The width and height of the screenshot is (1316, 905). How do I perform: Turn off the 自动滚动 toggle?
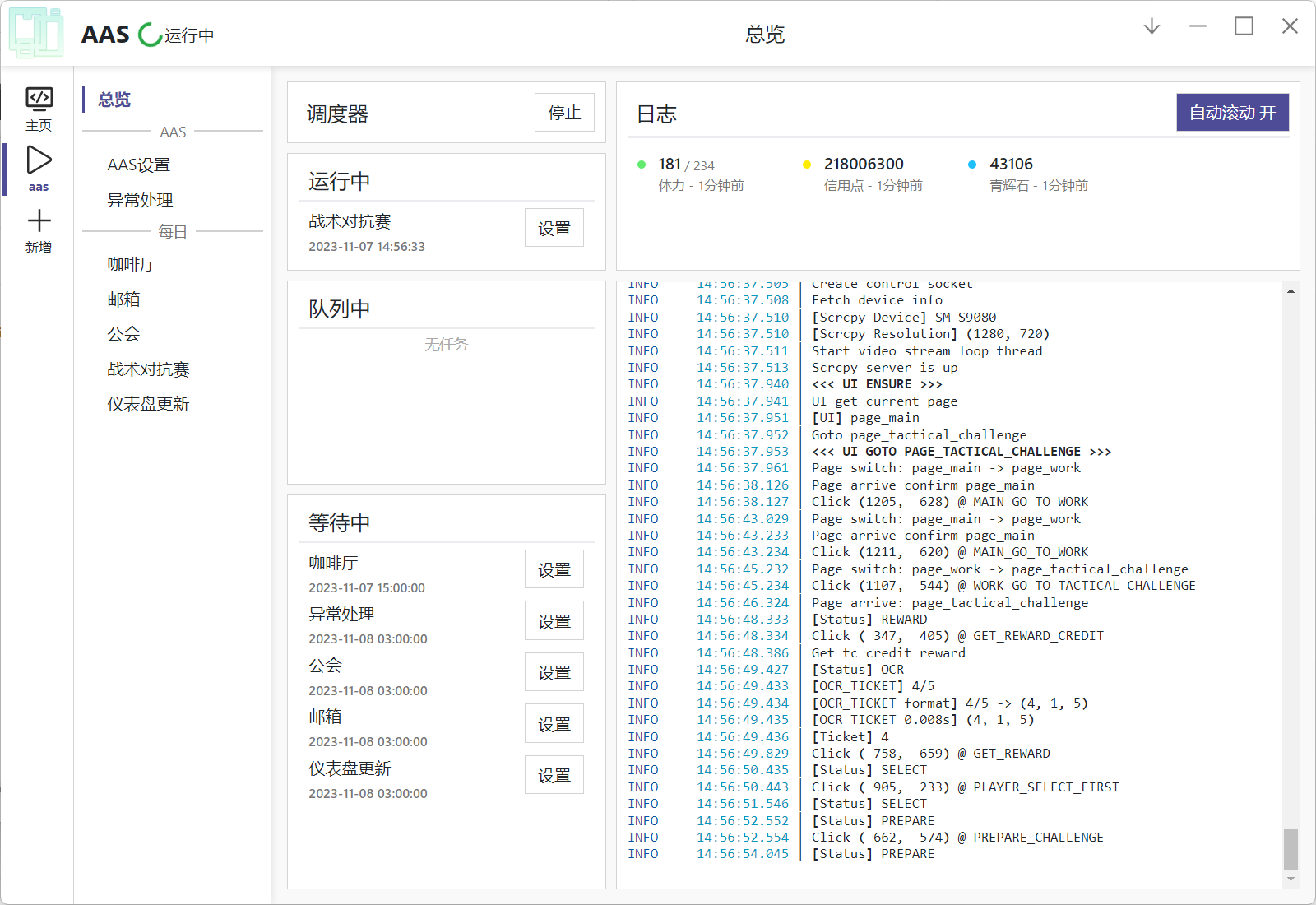(1232, 113)
